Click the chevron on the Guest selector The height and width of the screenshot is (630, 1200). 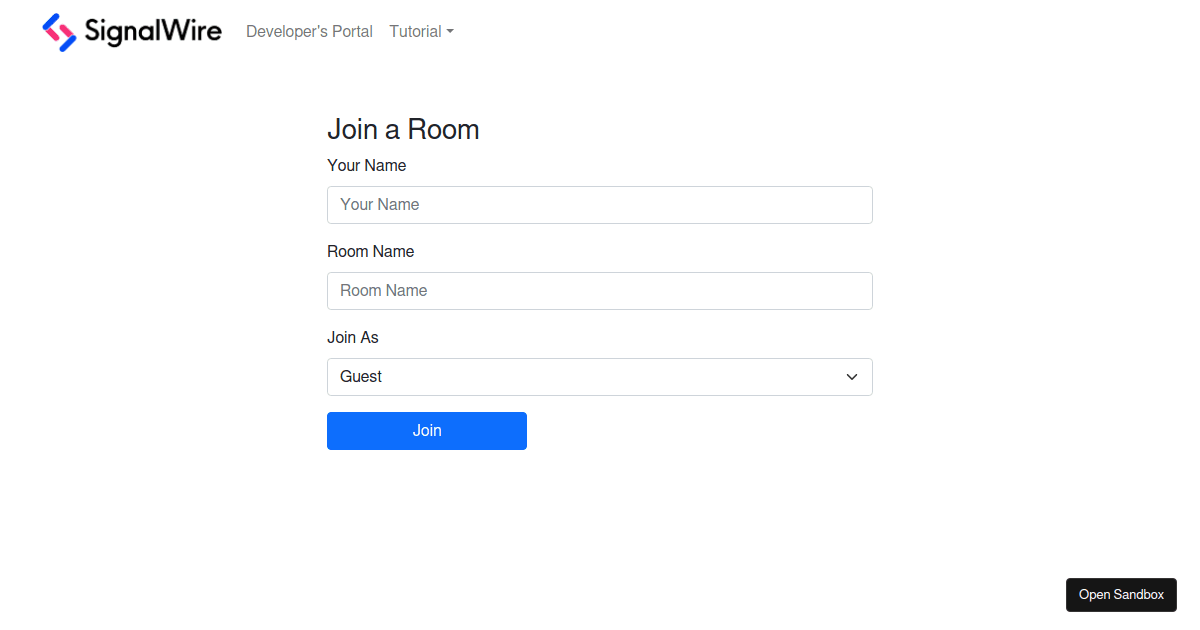(851, 377)
